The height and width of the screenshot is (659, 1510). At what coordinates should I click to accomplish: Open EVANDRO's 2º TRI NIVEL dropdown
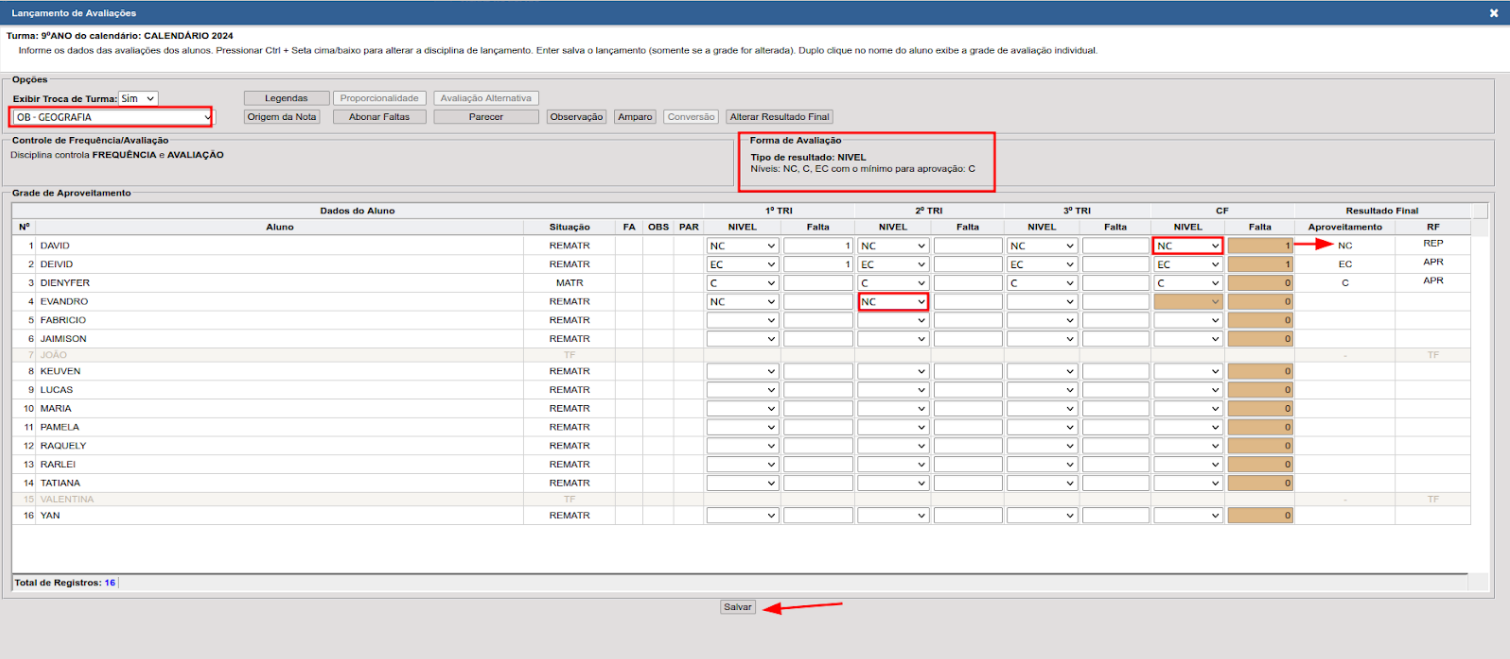pyautogui.click(x=893, y=302)
